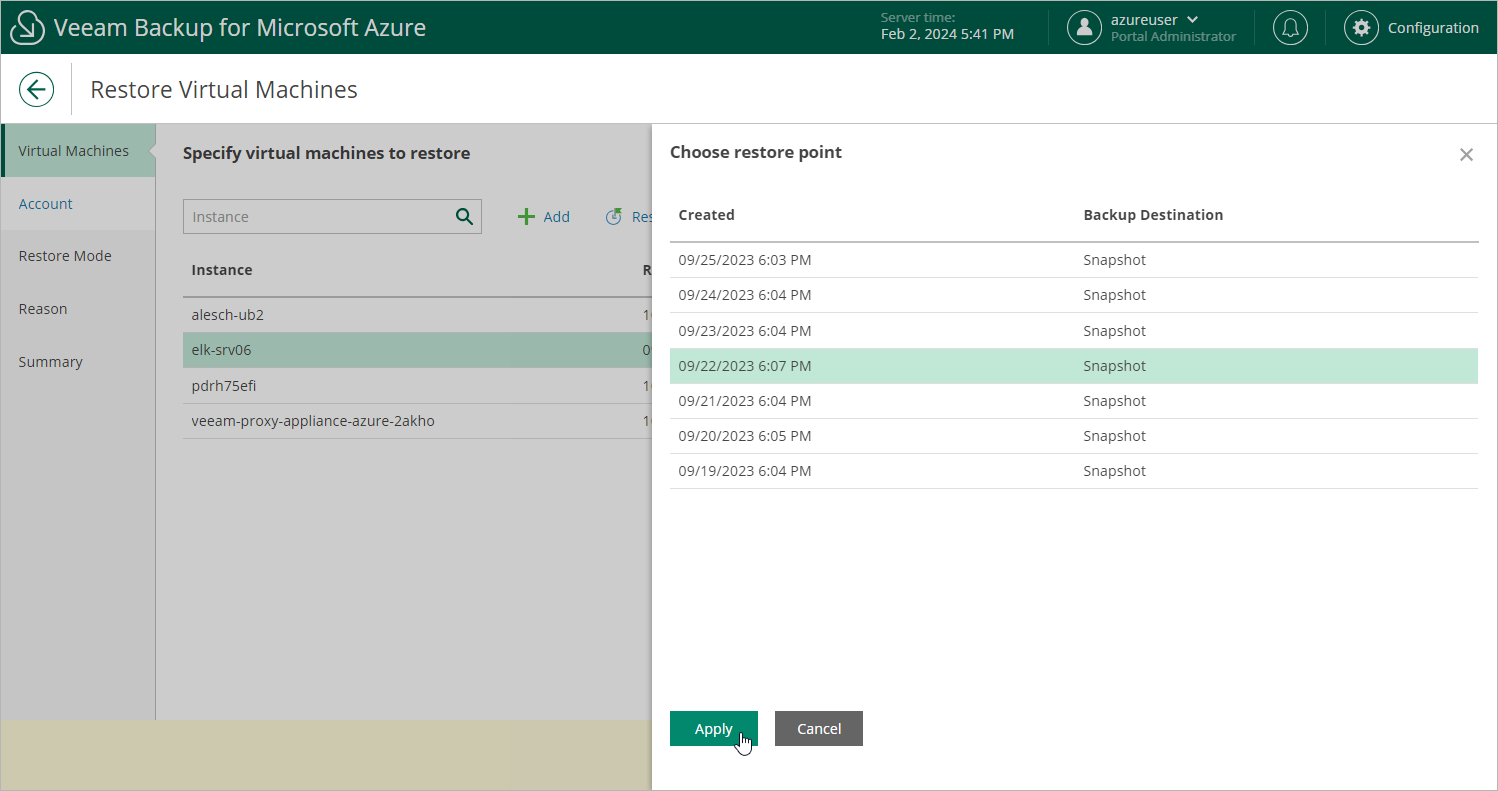This screenshot has width=1498, height=791.
Task: Select the alesch-ub2 instance row
Action: click(417, 315)
